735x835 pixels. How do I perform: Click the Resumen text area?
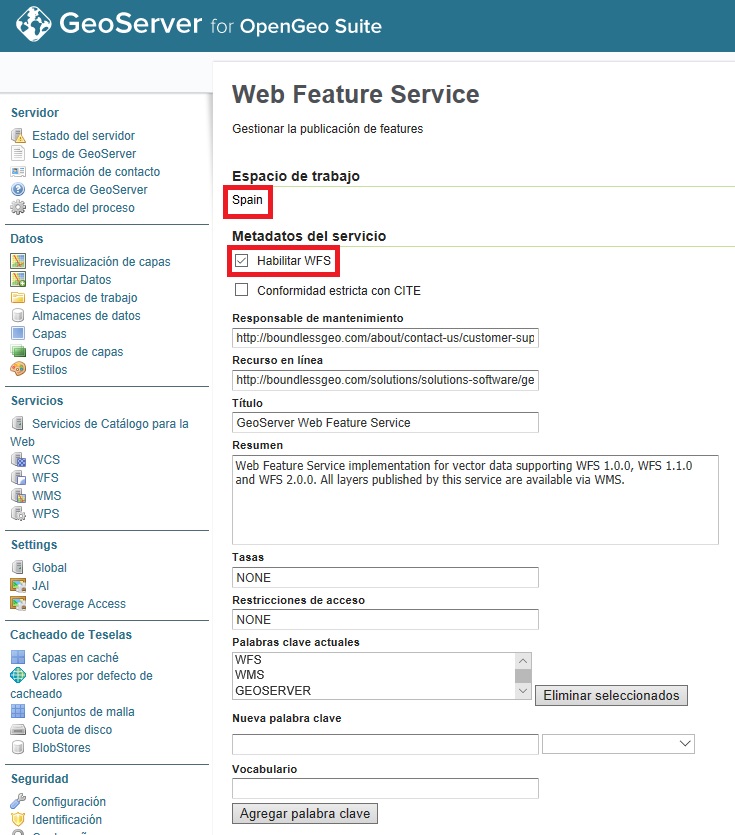click(475, 500)
